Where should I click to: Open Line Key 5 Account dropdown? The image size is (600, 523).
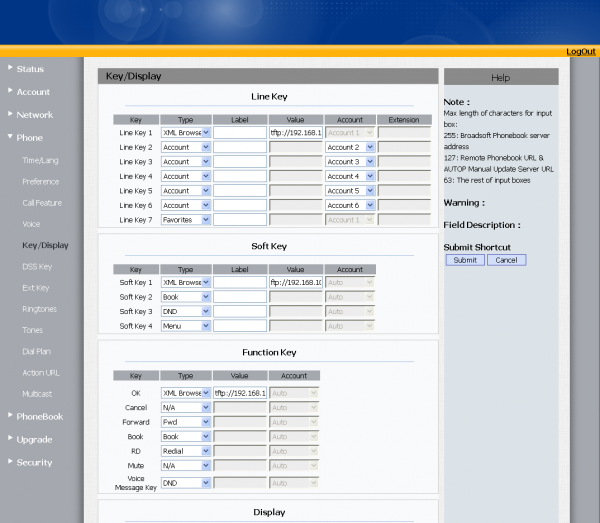(350, 191)
